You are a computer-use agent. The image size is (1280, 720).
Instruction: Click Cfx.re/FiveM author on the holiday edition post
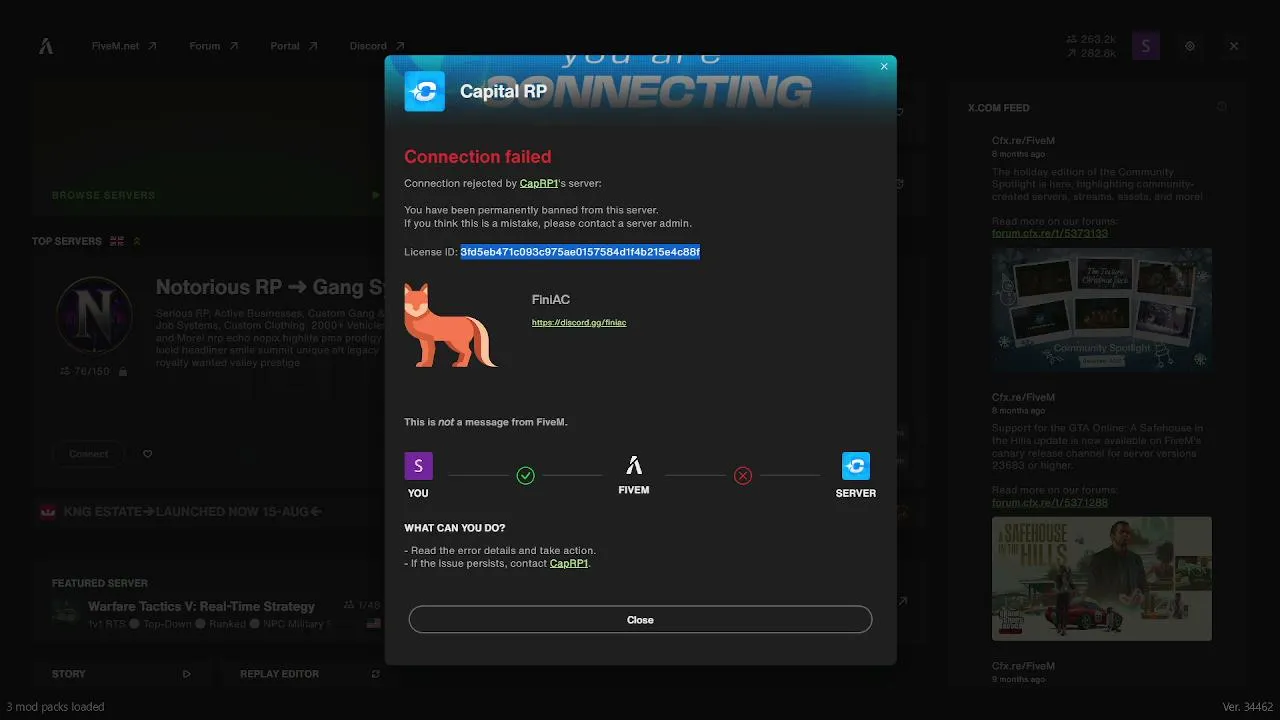pyautogui.click(x=1023, y=141)
